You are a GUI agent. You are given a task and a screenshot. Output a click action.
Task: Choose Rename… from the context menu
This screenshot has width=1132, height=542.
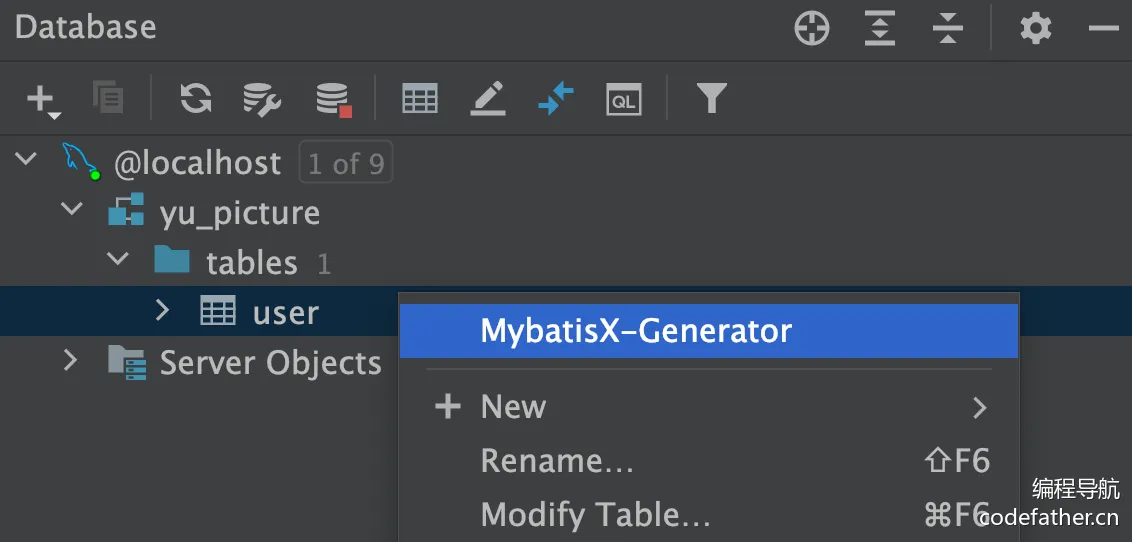709,460
